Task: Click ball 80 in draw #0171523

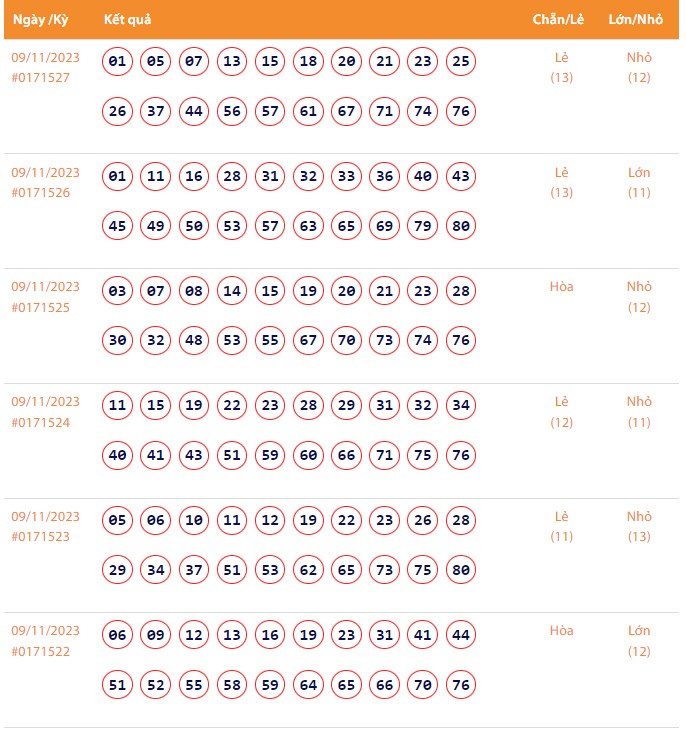Action: coord(461,570)
